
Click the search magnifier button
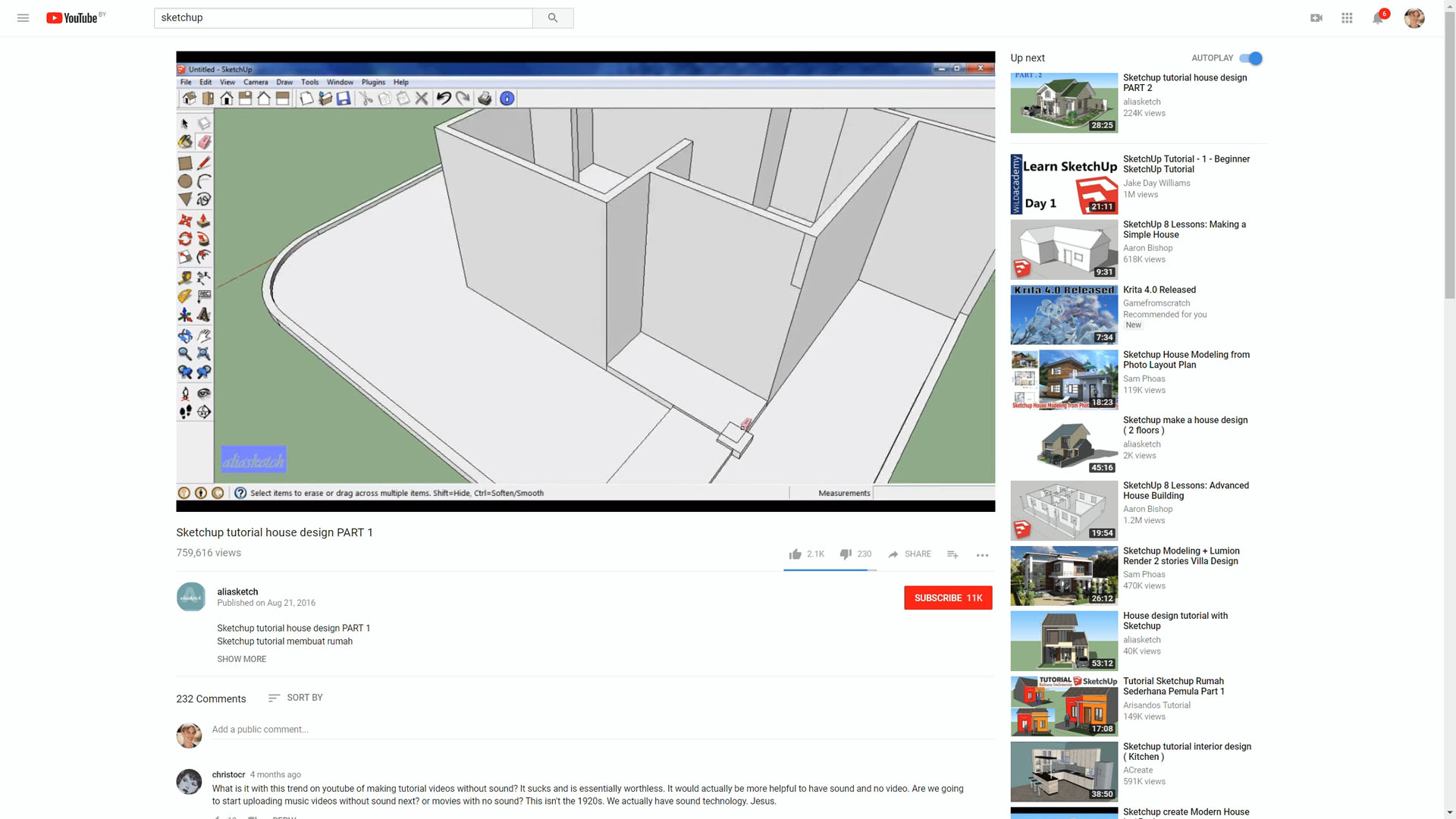tap(553, 17)
